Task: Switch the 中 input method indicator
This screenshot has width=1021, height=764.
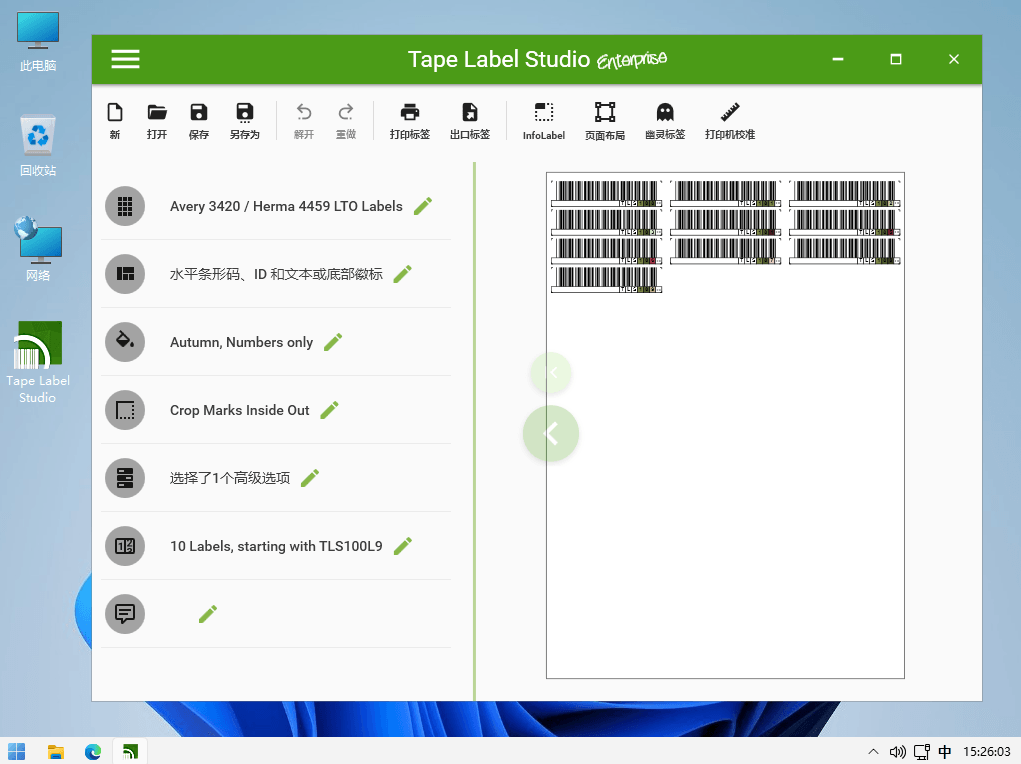Action: pyautogui.click(x=945, y=752)
